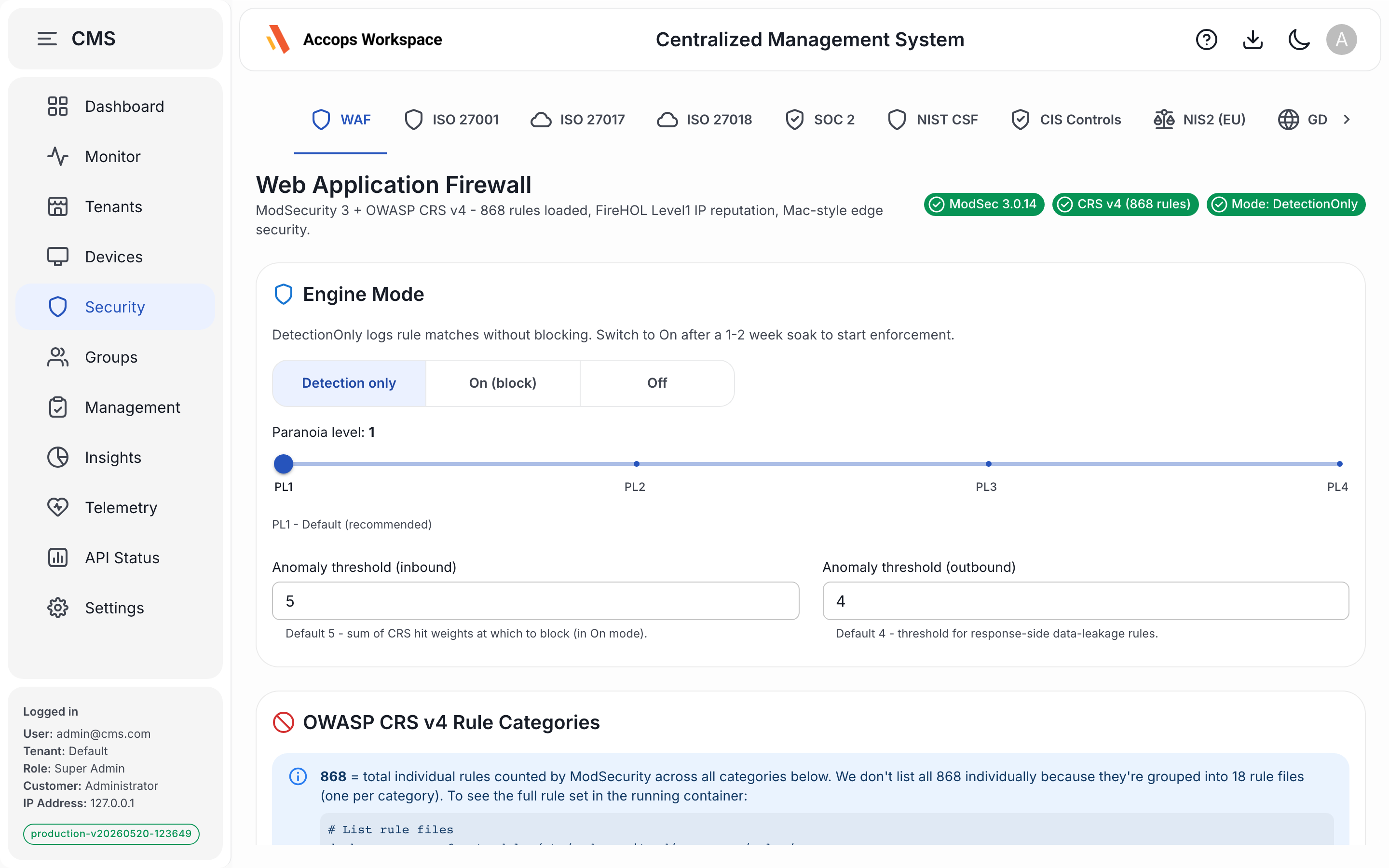Collapse the CMS sidebar hamburger menu
The height and width of the screenshot is (868, 1389).
[x=47, y=39]
